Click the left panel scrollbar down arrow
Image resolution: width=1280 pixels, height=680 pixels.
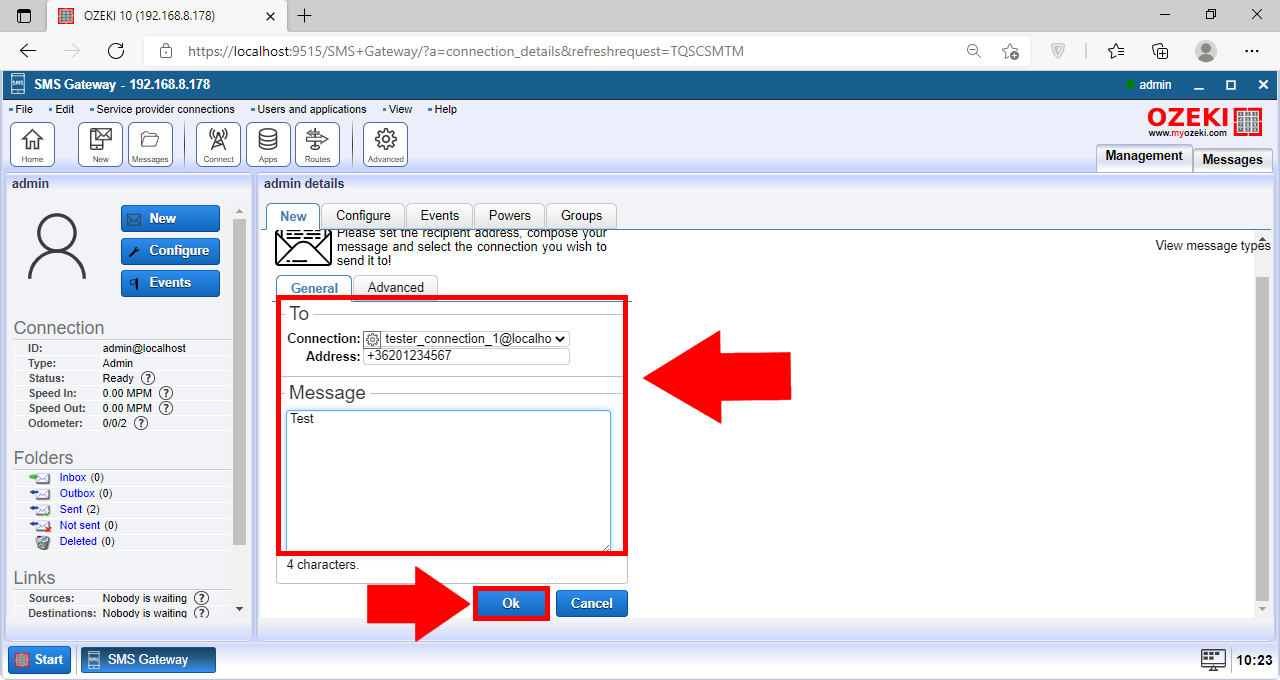click(x=239, y=608)
